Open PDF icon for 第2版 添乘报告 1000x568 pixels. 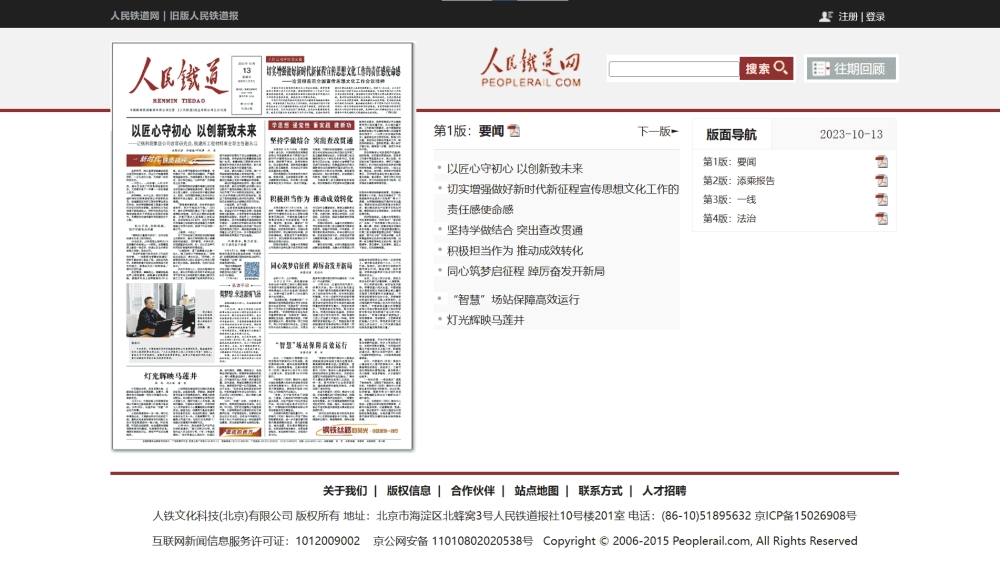(881, 180)
